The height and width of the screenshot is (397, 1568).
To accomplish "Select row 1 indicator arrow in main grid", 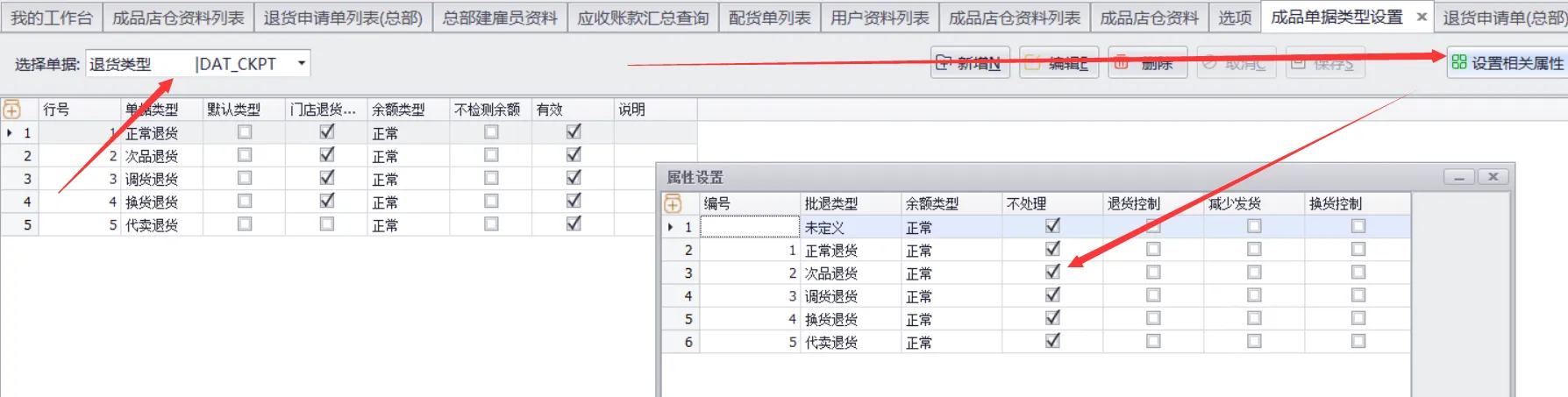I will tap(10, 133).
